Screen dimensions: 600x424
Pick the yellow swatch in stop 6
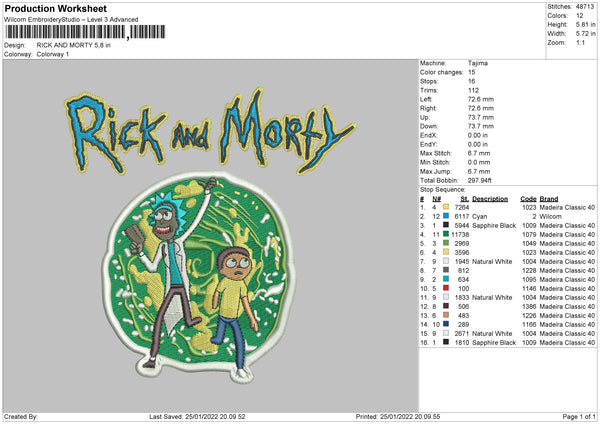coord(446,252)
